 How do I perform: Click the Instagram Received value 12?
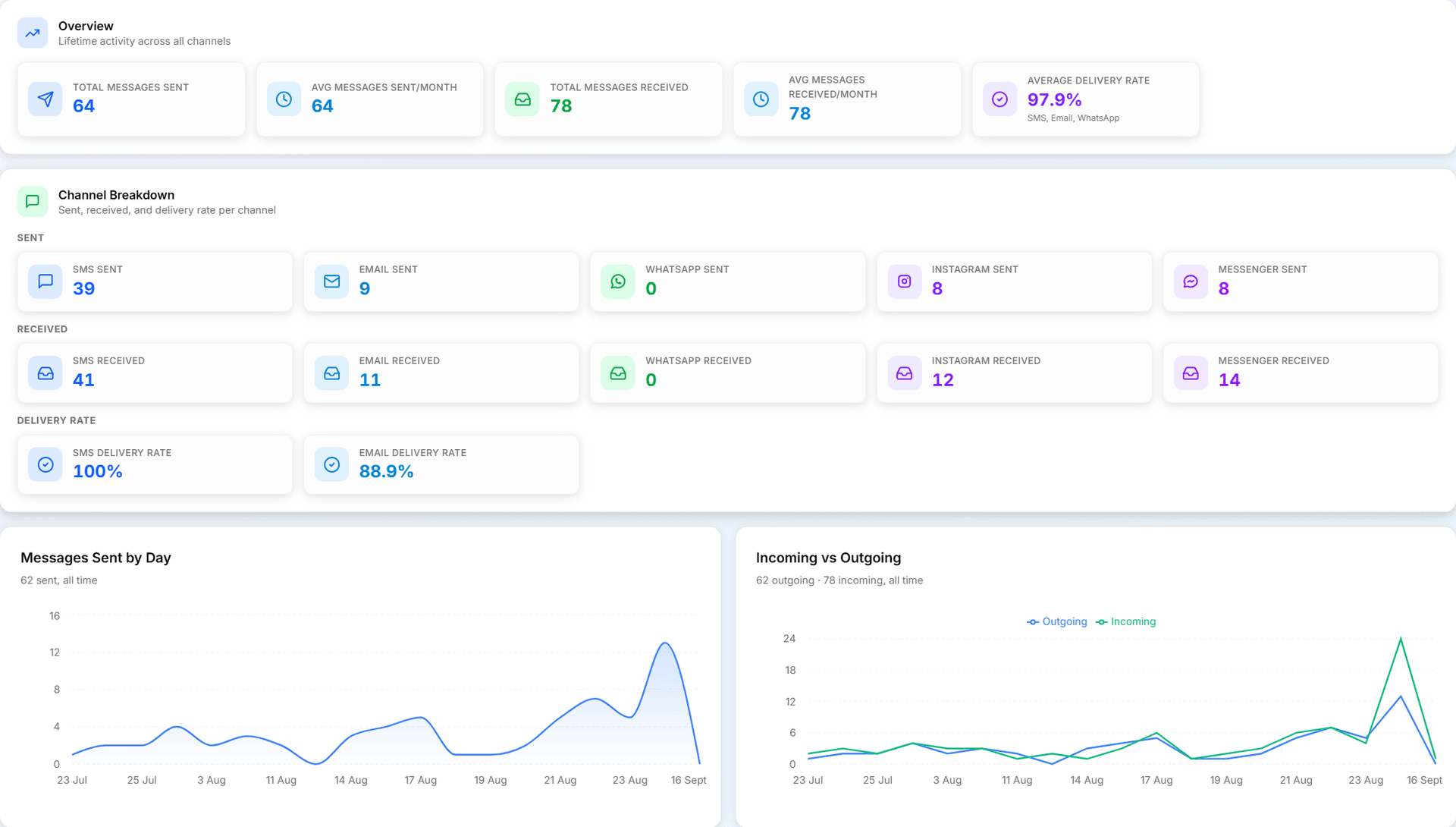pos(943,380)
